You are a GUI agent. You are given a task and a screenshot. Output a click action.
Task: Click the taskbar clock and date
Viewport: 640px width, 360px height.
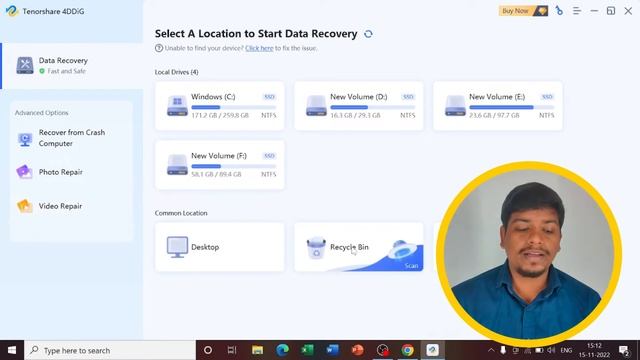click(x=594, y=350)
